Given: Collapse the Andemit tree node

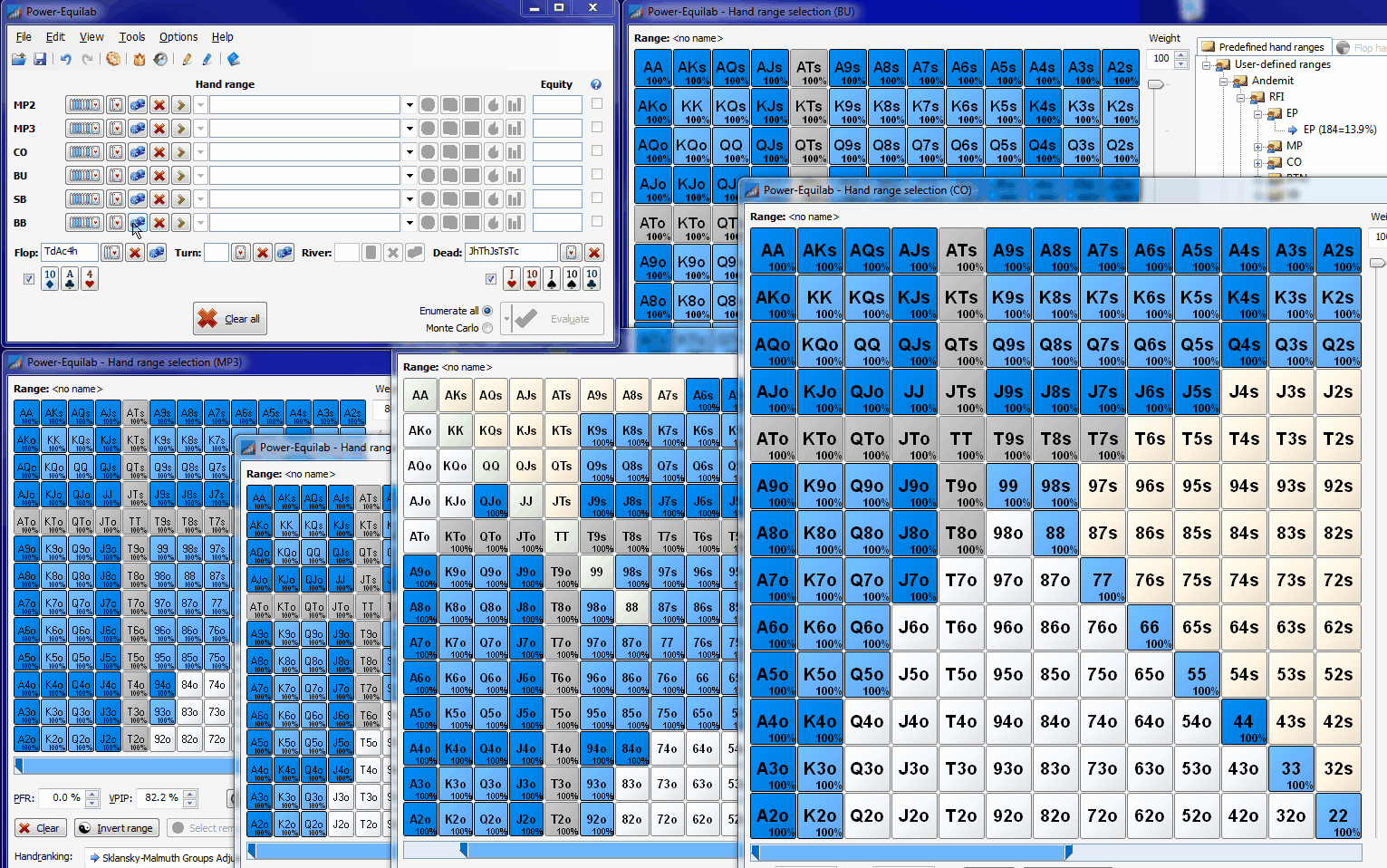Looking at the screenshot, I should [1223, 81].
